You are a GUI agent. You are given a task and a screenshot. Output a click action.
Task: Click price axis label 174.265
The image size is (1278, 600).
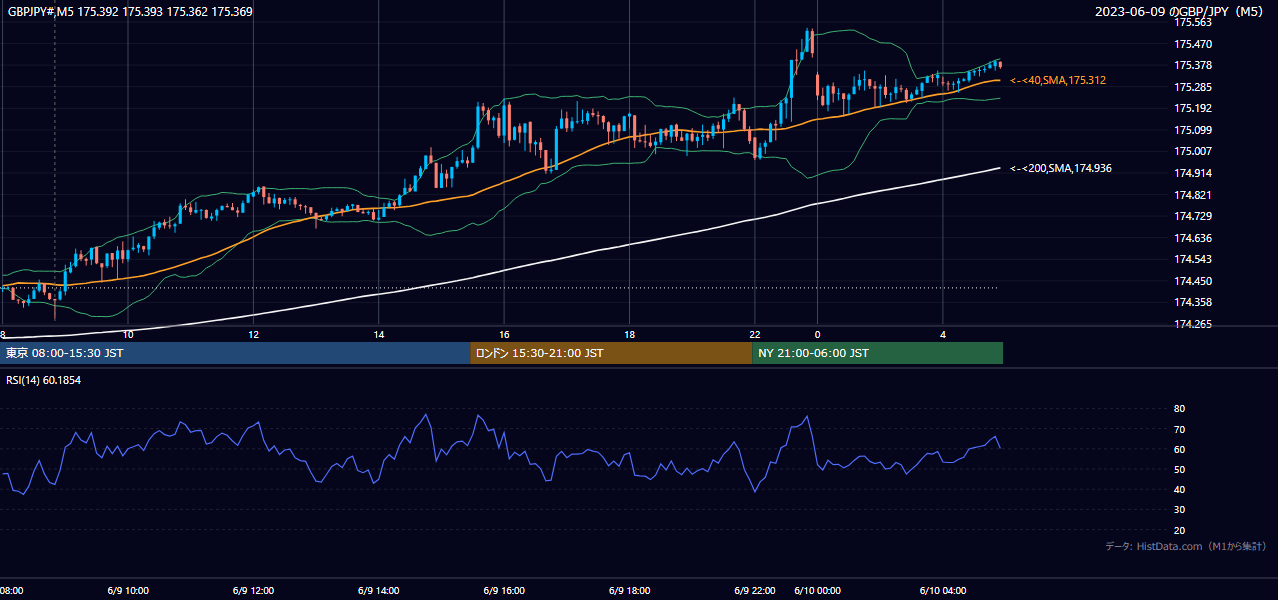(x=1193, y=324)
